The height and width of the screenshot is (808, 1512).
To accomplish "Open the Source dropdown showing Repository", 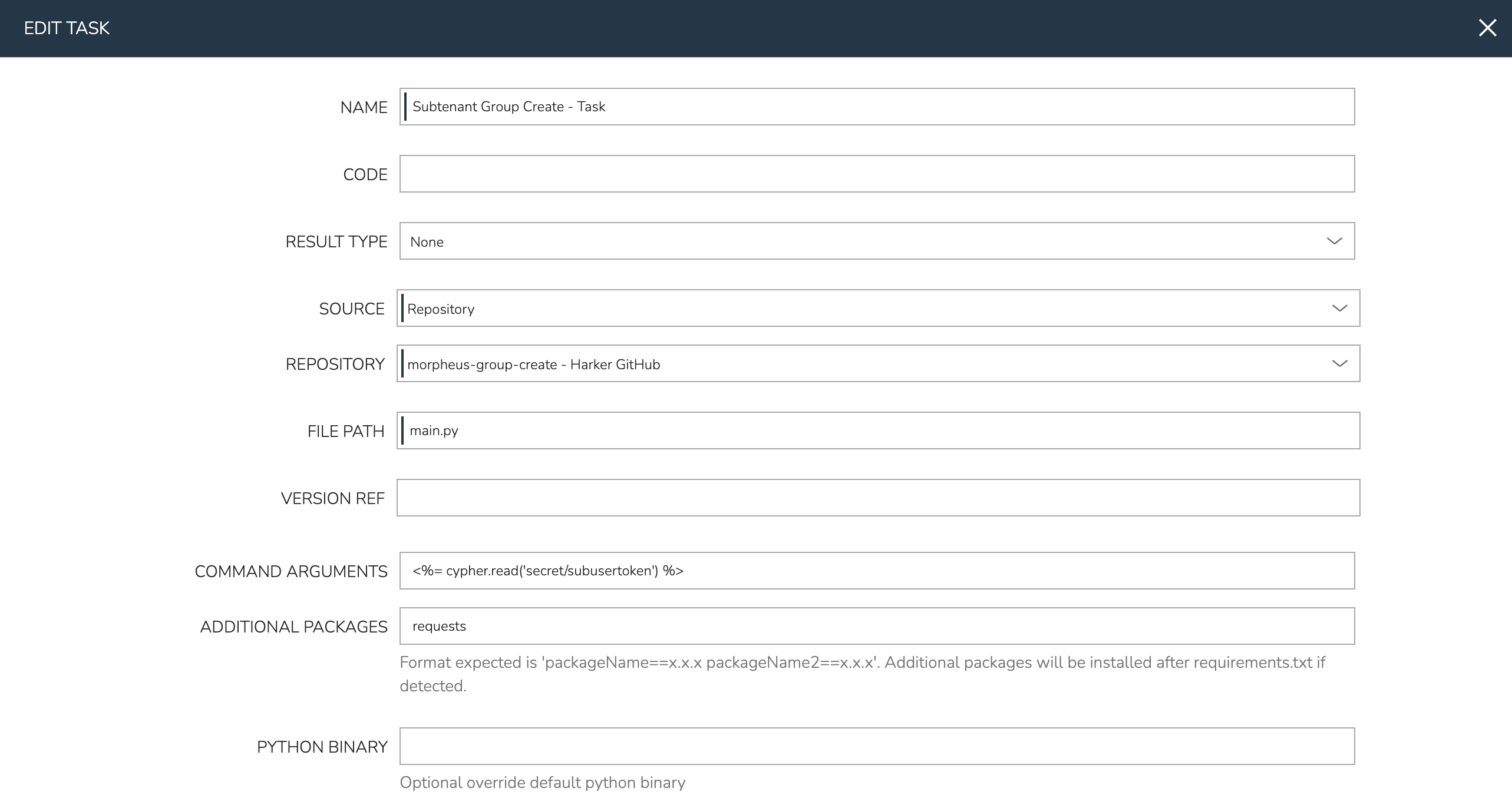I will 878,308.
